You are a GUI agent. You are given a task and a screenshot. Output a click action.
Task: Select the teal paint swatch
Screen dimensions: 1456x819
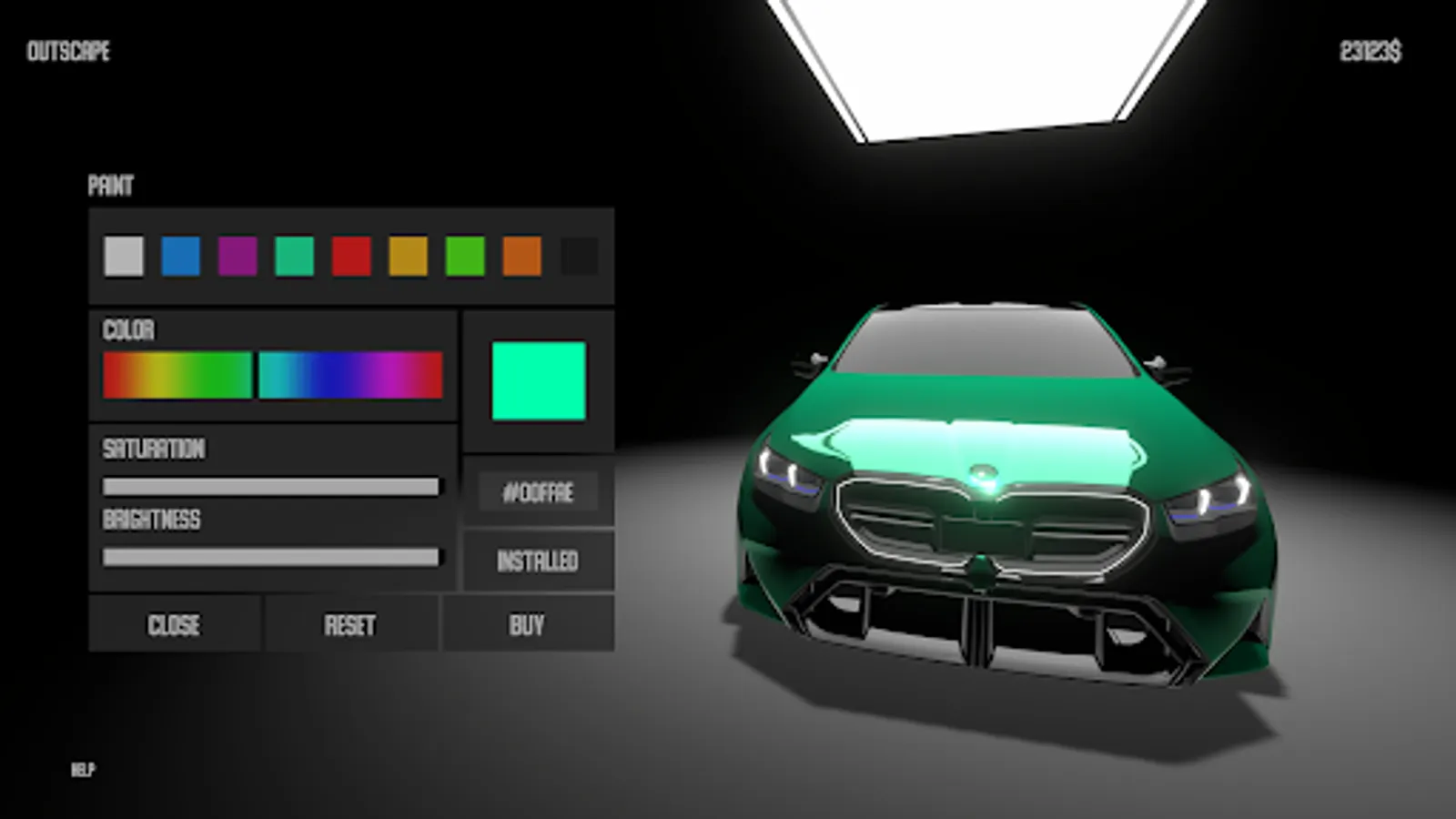[292, 256]
